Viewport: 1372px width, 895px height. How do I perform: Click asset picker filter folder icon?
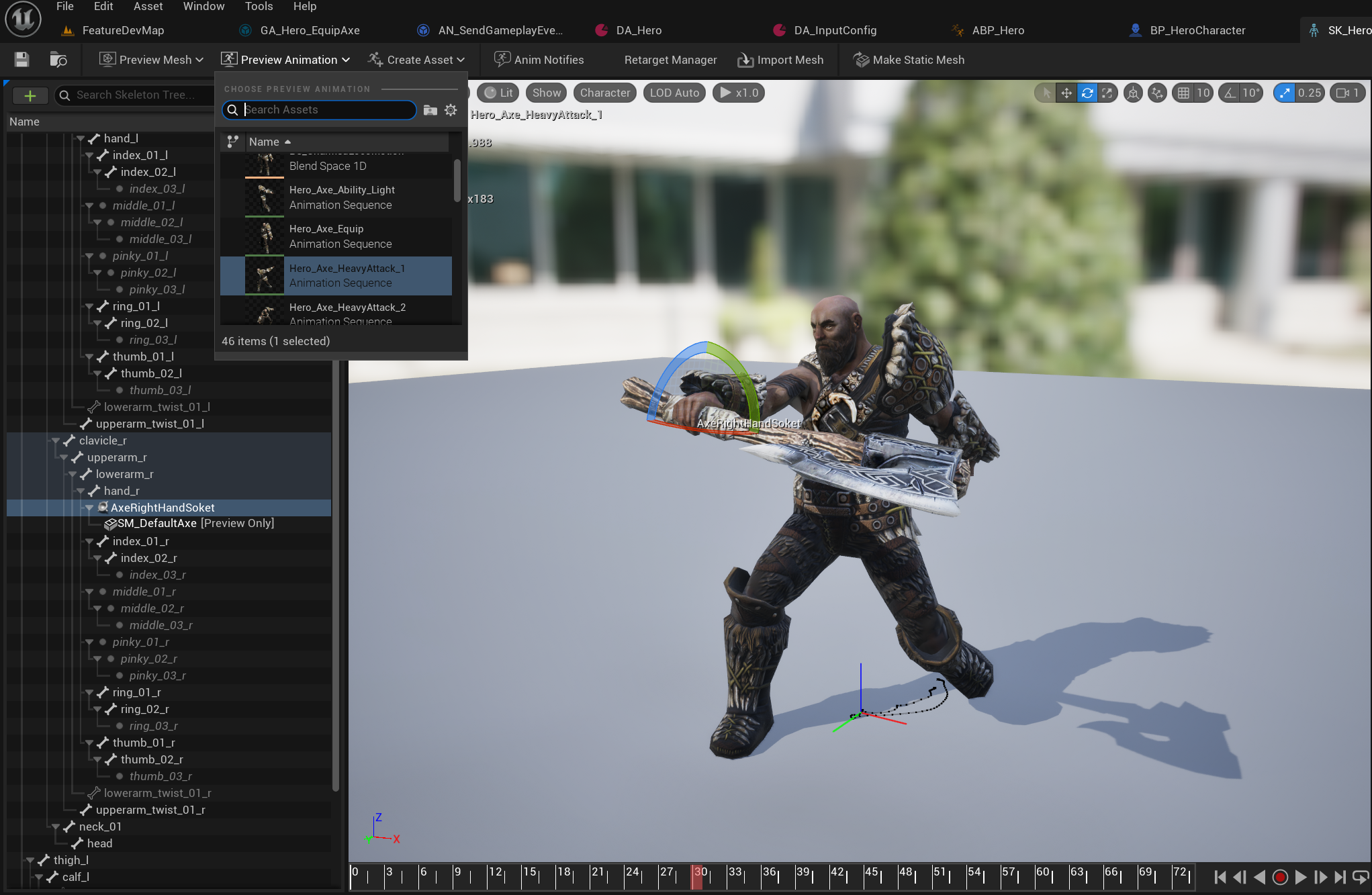(x=430, y=109)
